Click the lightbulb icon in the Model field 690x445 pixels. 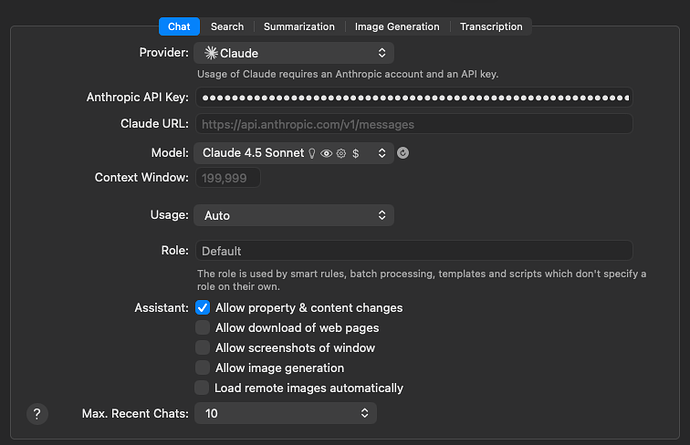(311, 153)
